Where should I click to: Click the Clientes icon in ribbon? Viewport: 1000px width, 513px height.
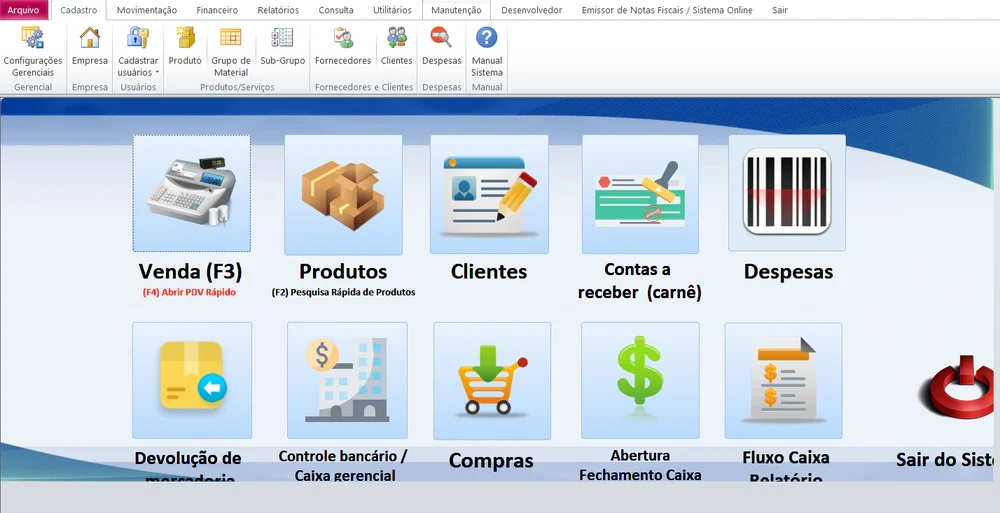(397, 38)
